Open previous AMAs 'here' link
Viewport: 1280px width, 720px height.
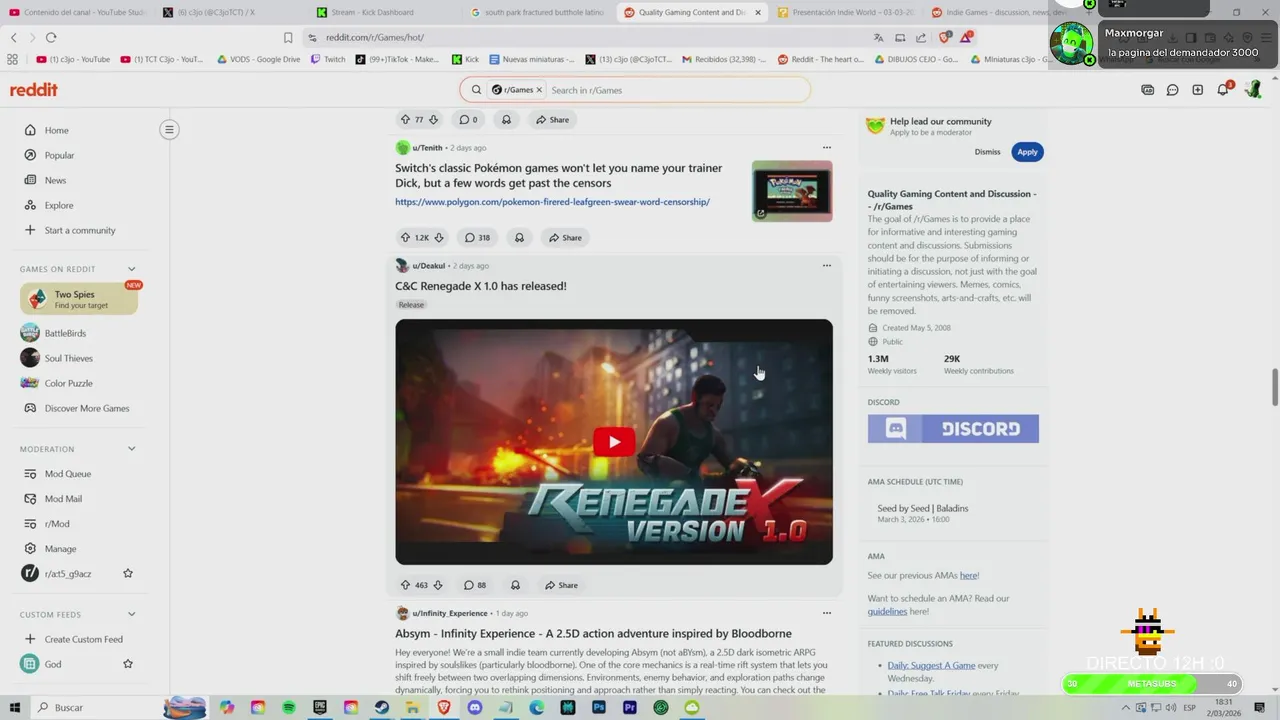click(x=968, y=576)
